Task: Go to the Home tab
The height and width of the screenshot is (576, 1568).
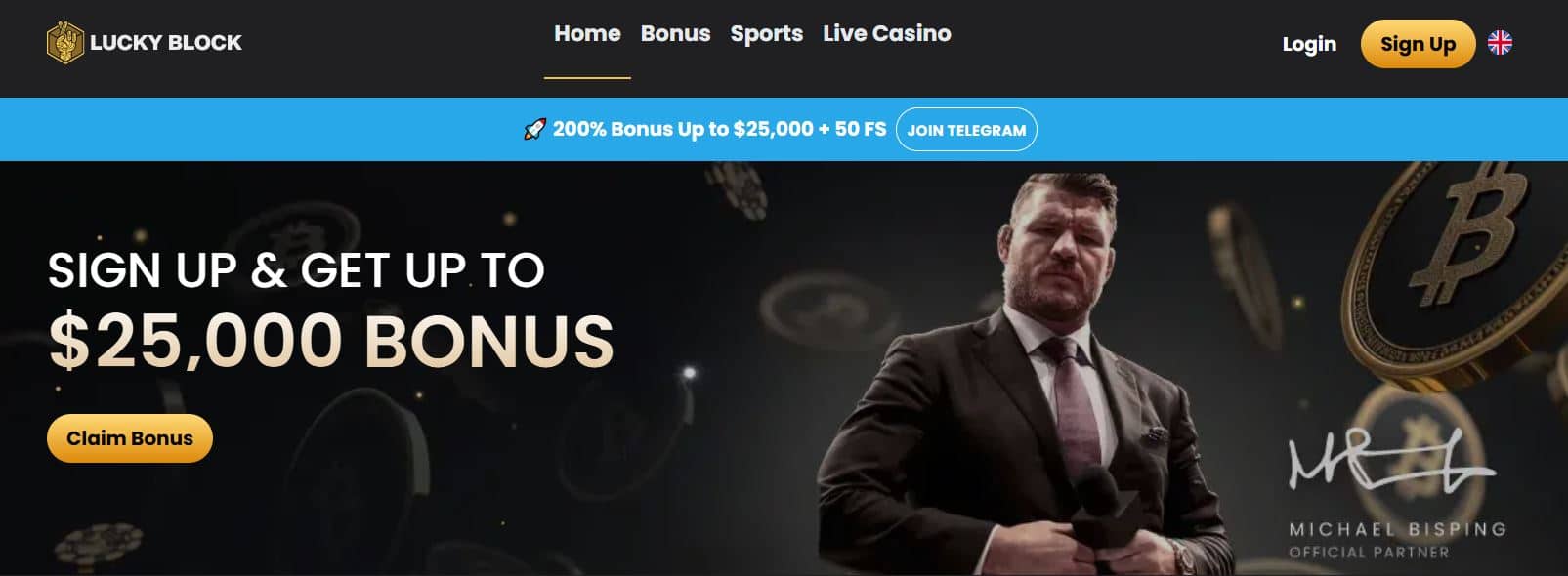Action: [587, 33]
